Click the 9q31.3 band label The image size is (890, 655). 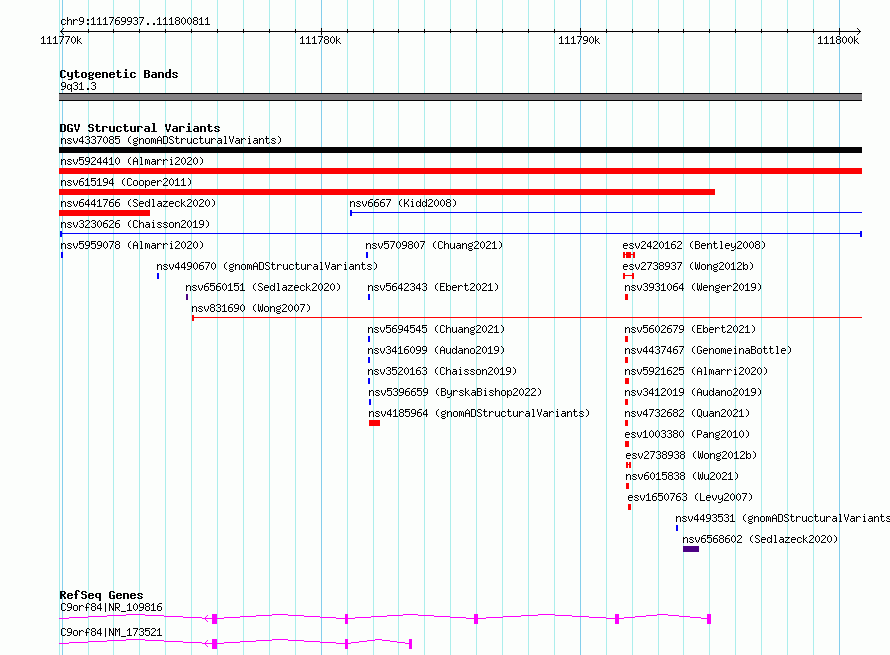point(78,86)
